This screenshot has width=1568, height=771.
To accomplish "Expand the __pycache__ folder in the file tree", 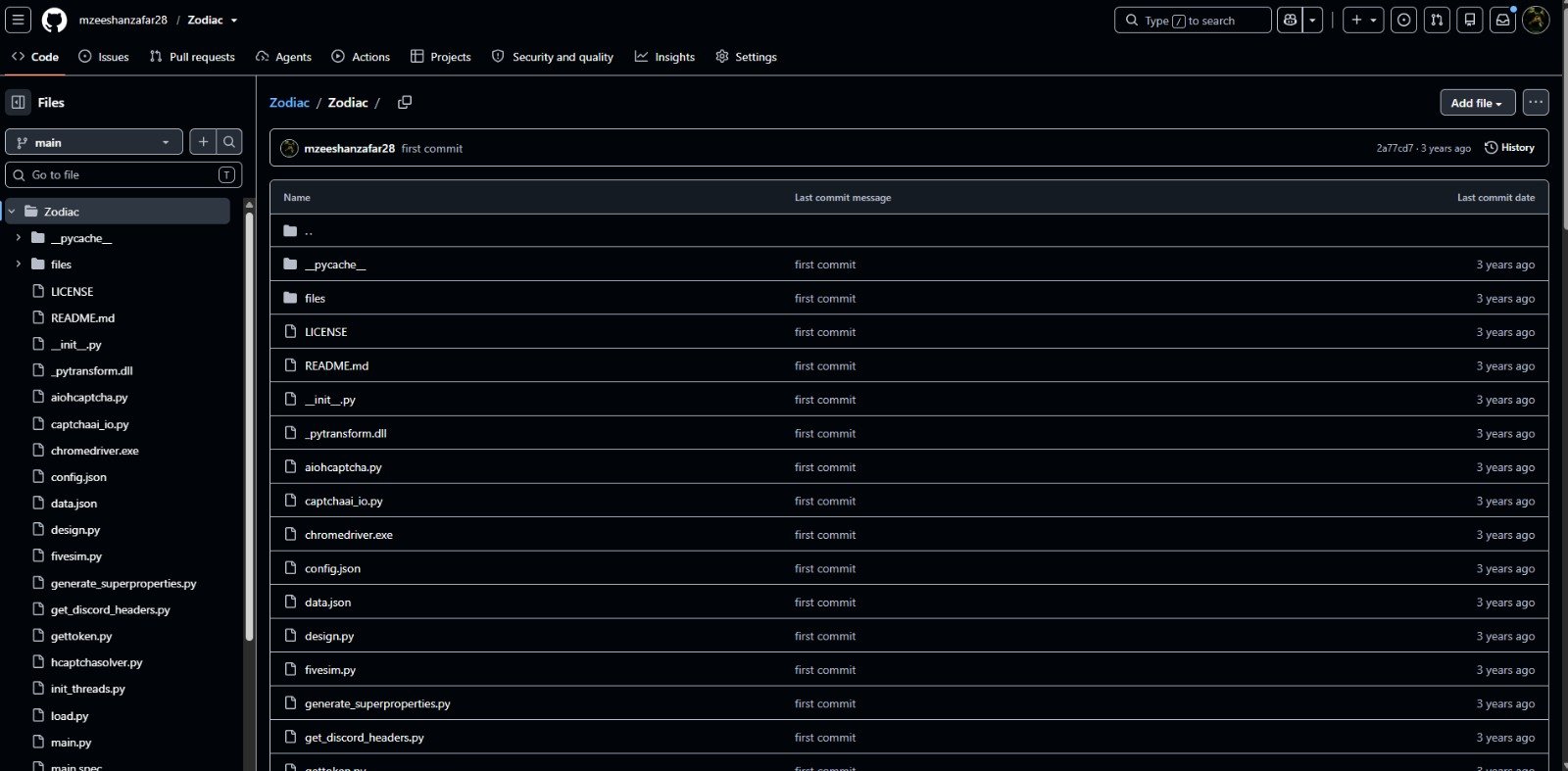I will click(19, 238).
